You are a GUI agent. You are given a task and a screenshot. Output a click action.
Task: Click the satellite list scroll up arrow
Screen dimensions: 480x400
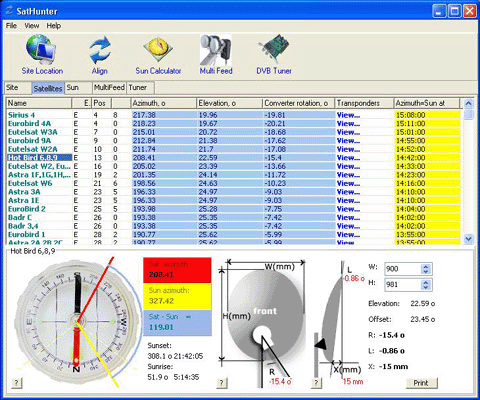click(x=468, y=104)
